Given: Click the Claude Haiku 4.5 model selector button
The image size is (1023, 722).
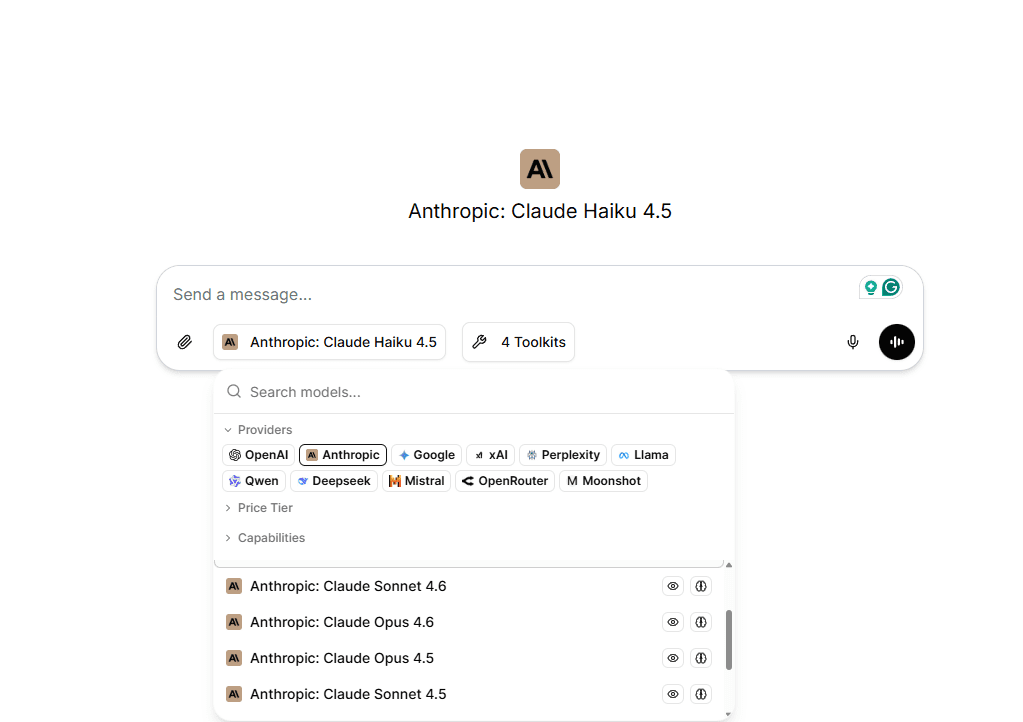Looking at the screenshot, I should click(330, 342).
